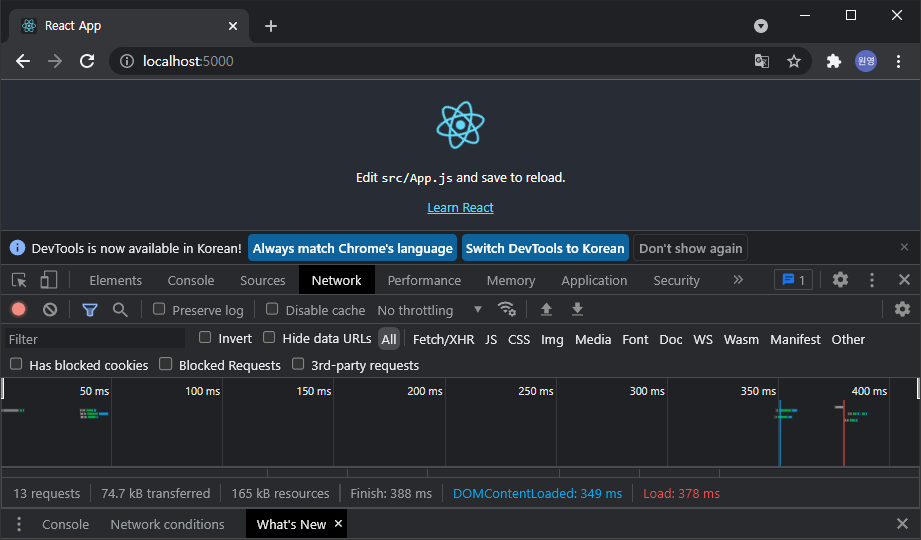Check Blocked Requests
The image size is (921, 540).
(166, 364)
